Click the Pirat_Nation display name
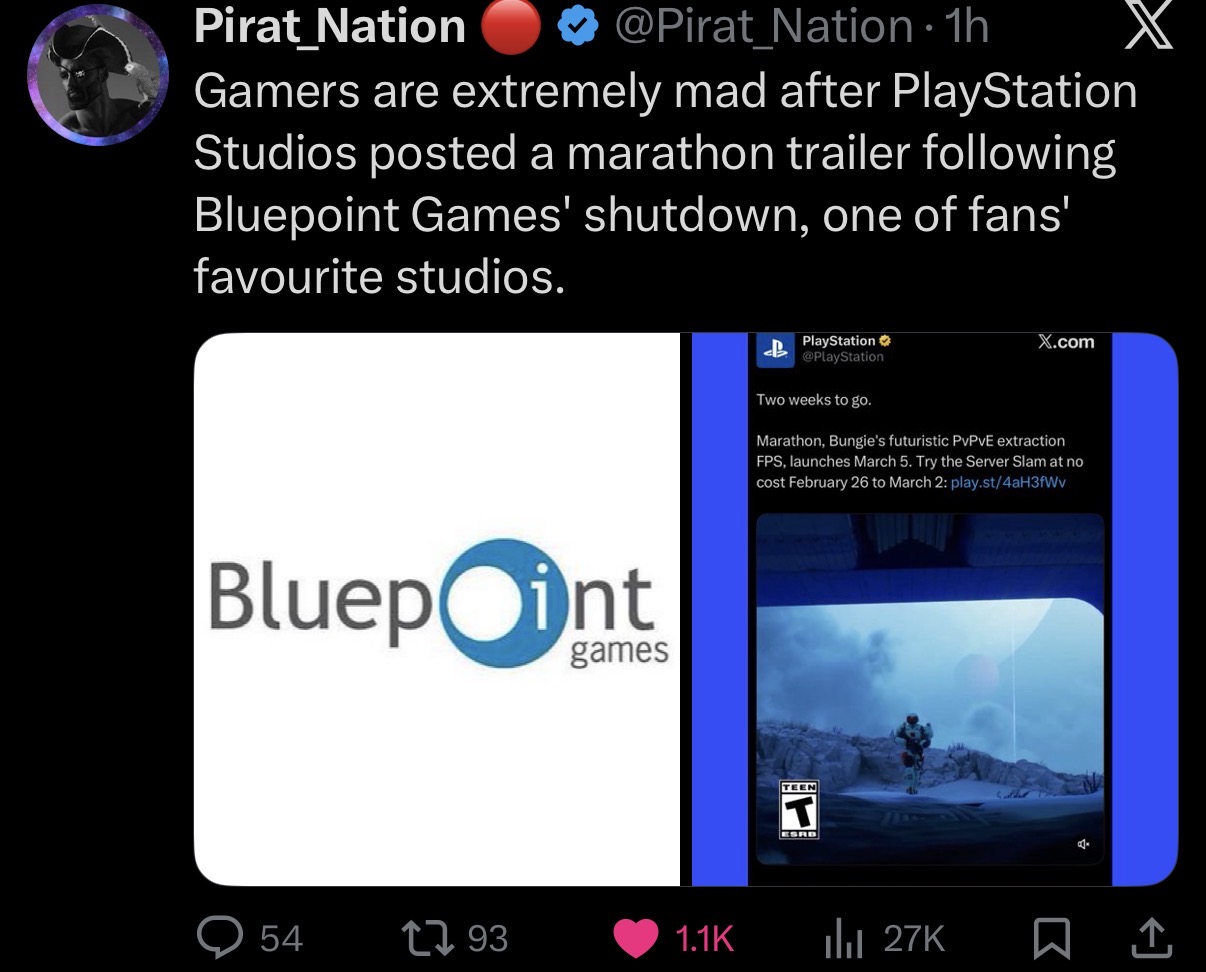Image resolution: width=1206 pixels, height=972 pixels. [x=330, y=27]
